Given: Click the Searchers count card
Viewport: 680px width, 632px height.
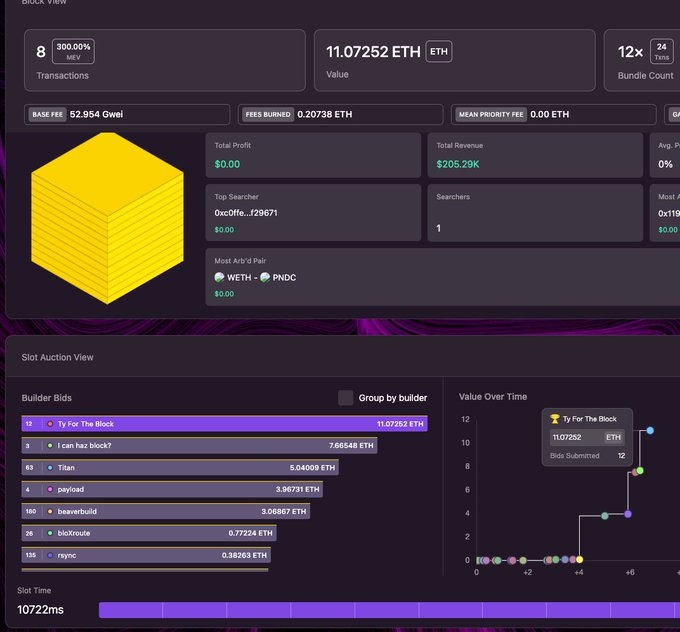Looking at the screenshot, I should click(535, 213).
